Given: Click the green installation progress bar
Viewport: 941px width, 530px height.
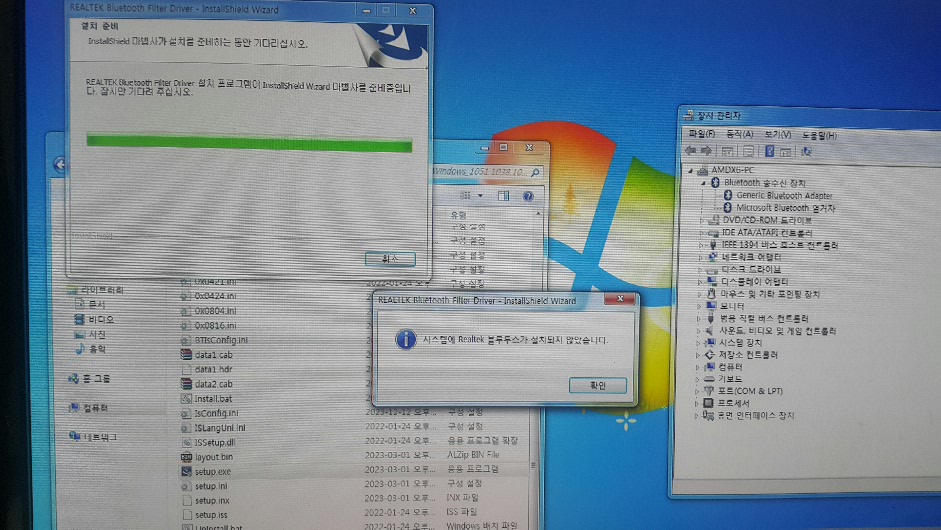Looking at the screenshot, I should [249, 143].
